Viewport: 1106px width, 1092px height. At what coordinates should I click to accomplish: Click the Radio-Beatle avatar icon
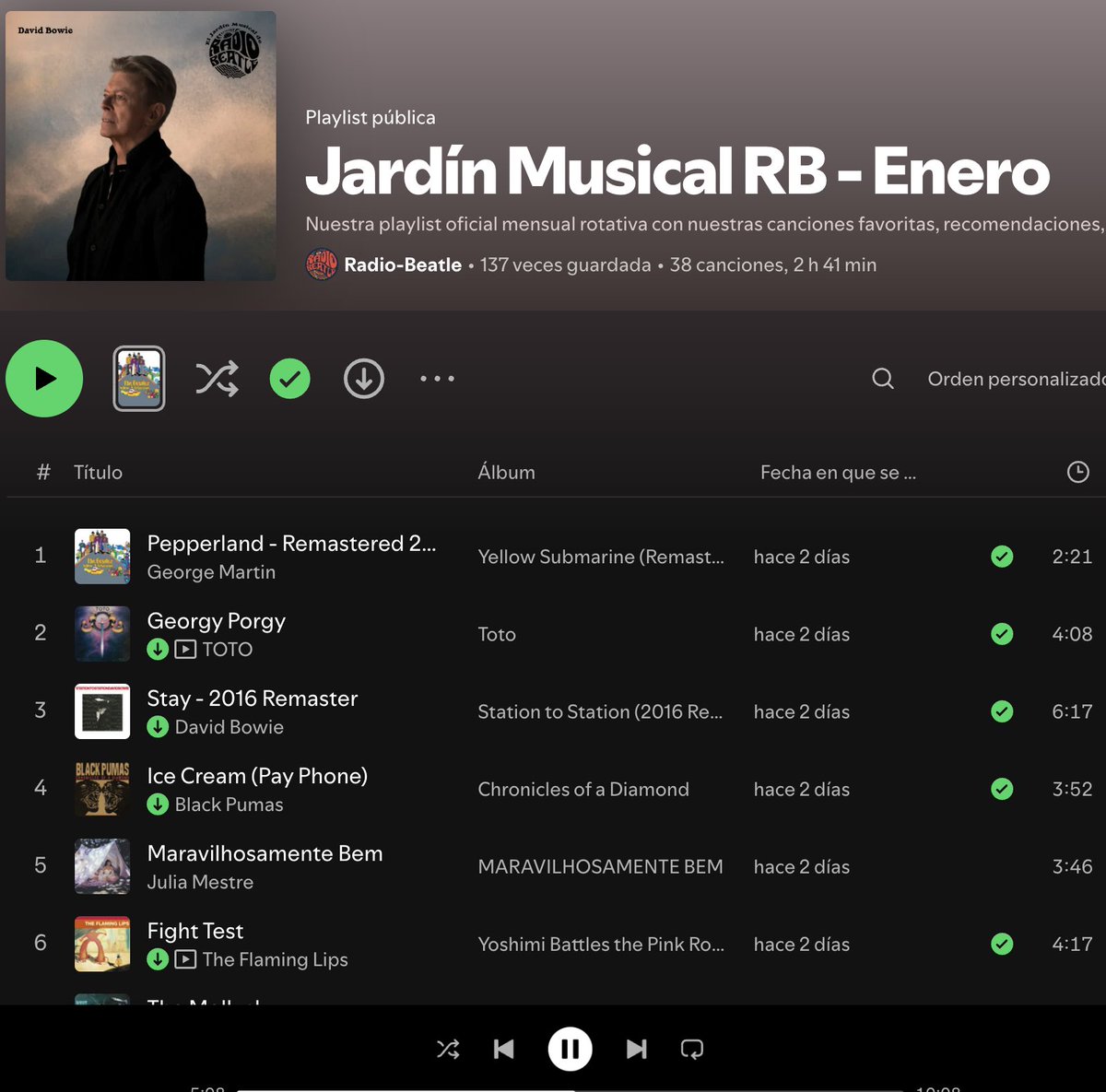click(x=321, y=264)
